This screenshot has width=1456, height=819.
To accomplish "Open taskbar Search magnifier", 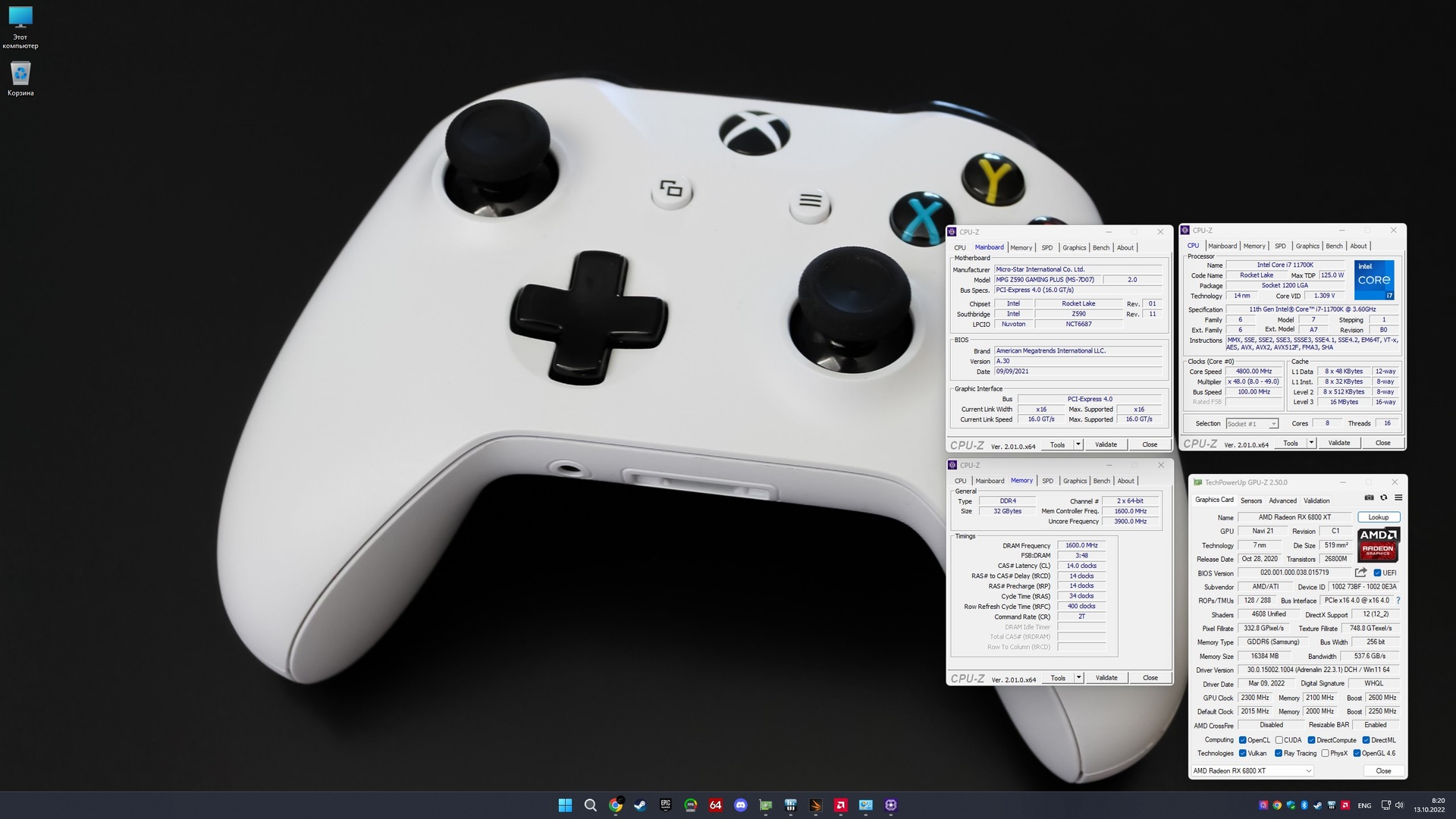I will (590, 805).
